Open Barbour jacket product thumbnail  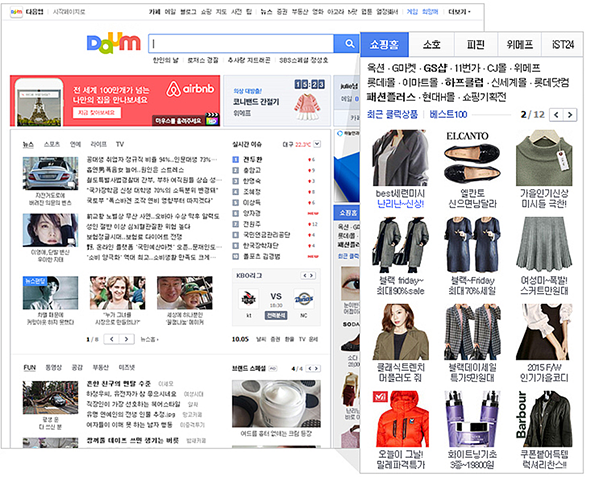544,419
